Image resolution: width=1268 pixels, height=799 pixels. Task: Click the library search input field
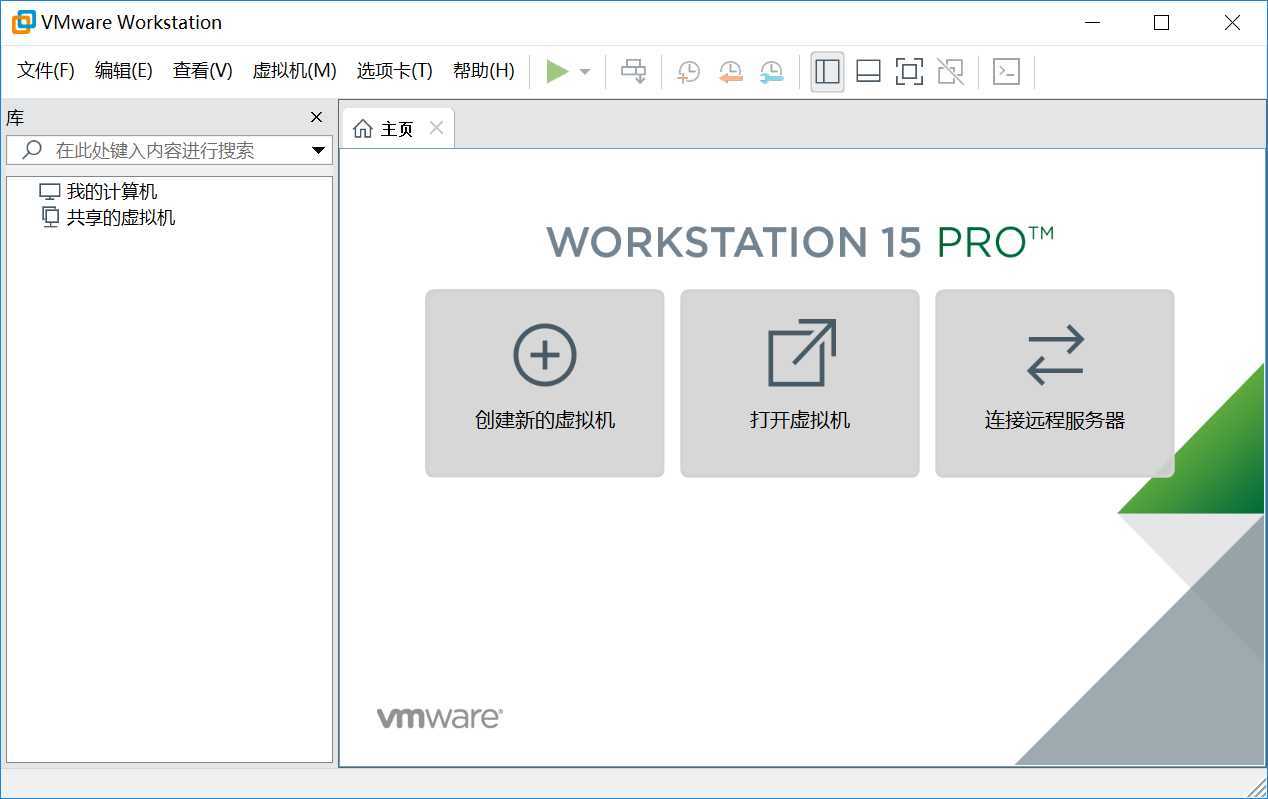pyautogui.click(x=169, y=150)
